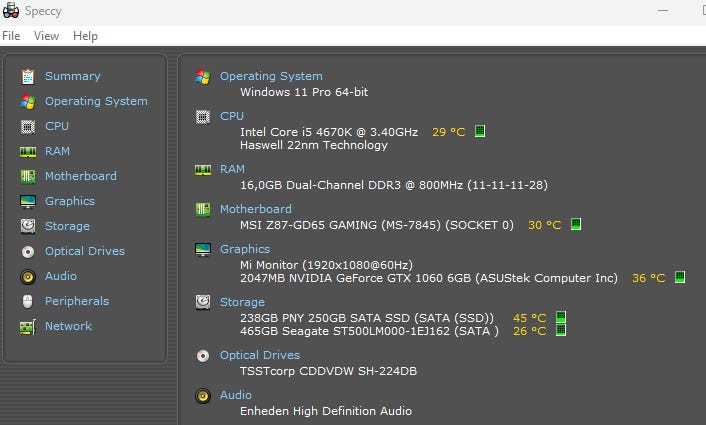Select the Operating System flag icon in sidebar
This screenshot has width=706, height=425.
[x=28, y=102]
